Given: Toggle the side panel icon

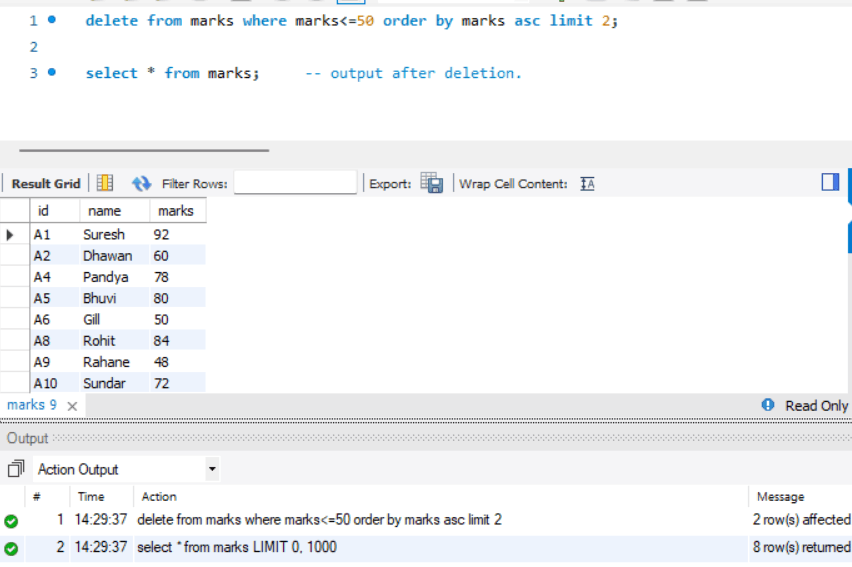Looking at the screenshot, I should click(x=830, y=182).
